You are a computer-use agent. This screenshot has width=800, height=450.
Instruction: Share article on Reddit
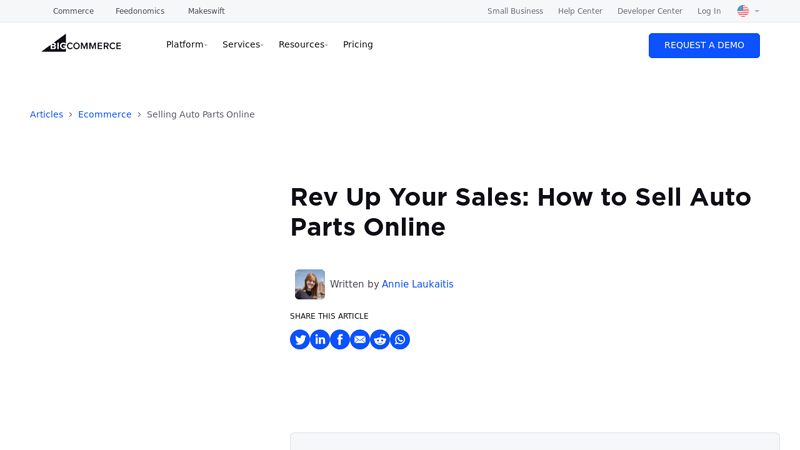tap(380, 340)
